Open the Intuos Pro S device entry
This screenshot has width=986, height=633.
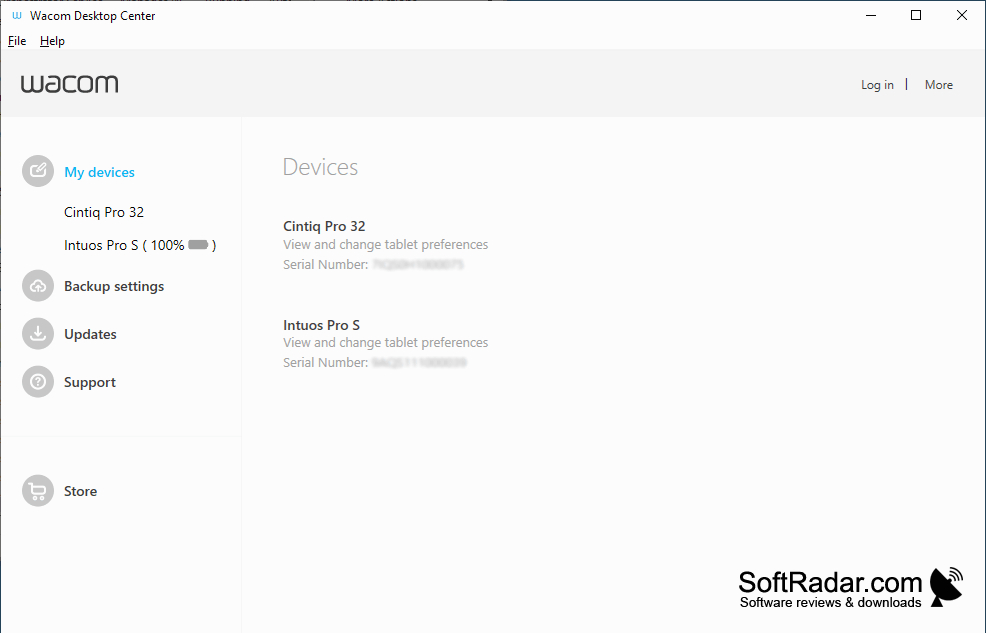pyautogui.click(x=321, y=325)
